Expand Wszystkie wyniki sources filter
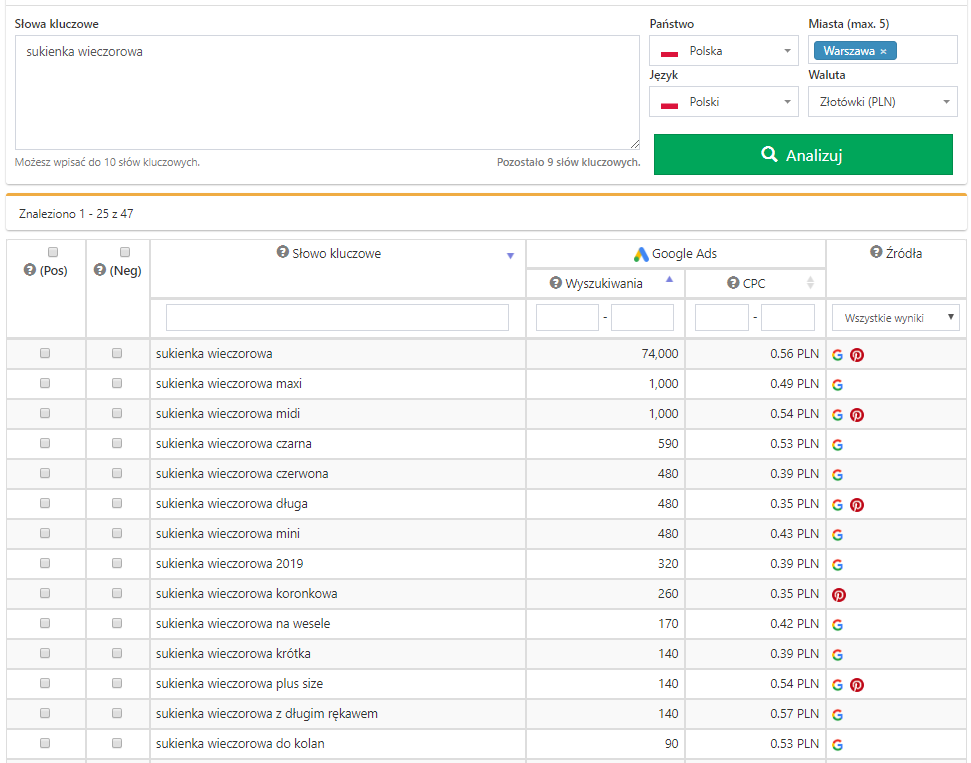The height and width of the screenshot is (763, 971). coord(895,318)
